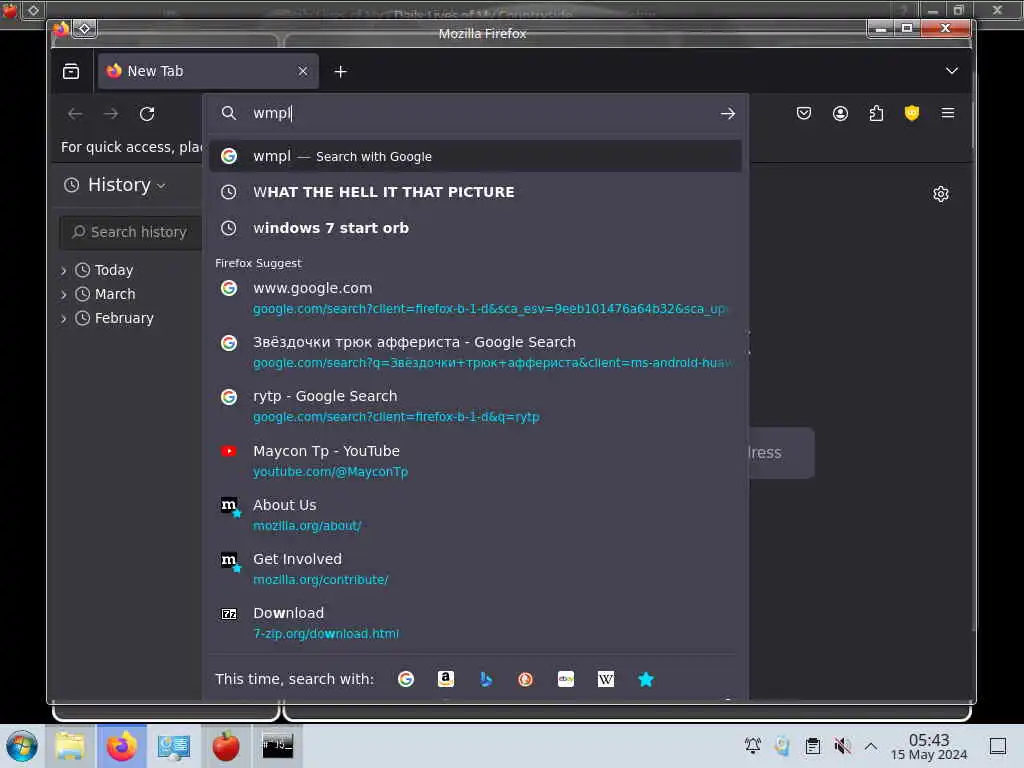Search this time with DuckDuckGo icon
This screenshot has width=1024, height=768.
point(526,679)
